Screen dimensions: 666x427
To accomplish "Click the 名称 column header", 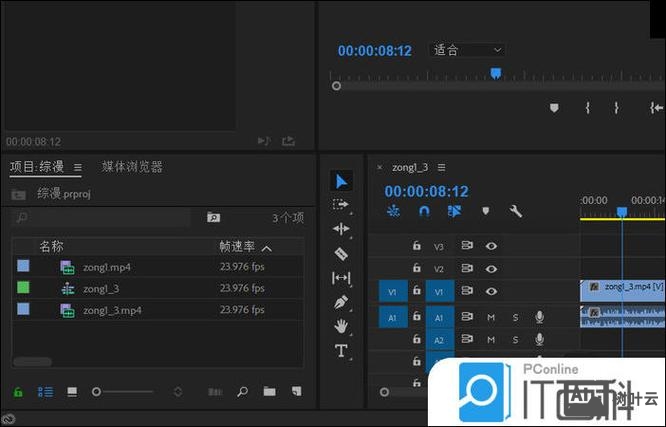I will (x=51, y=246).
